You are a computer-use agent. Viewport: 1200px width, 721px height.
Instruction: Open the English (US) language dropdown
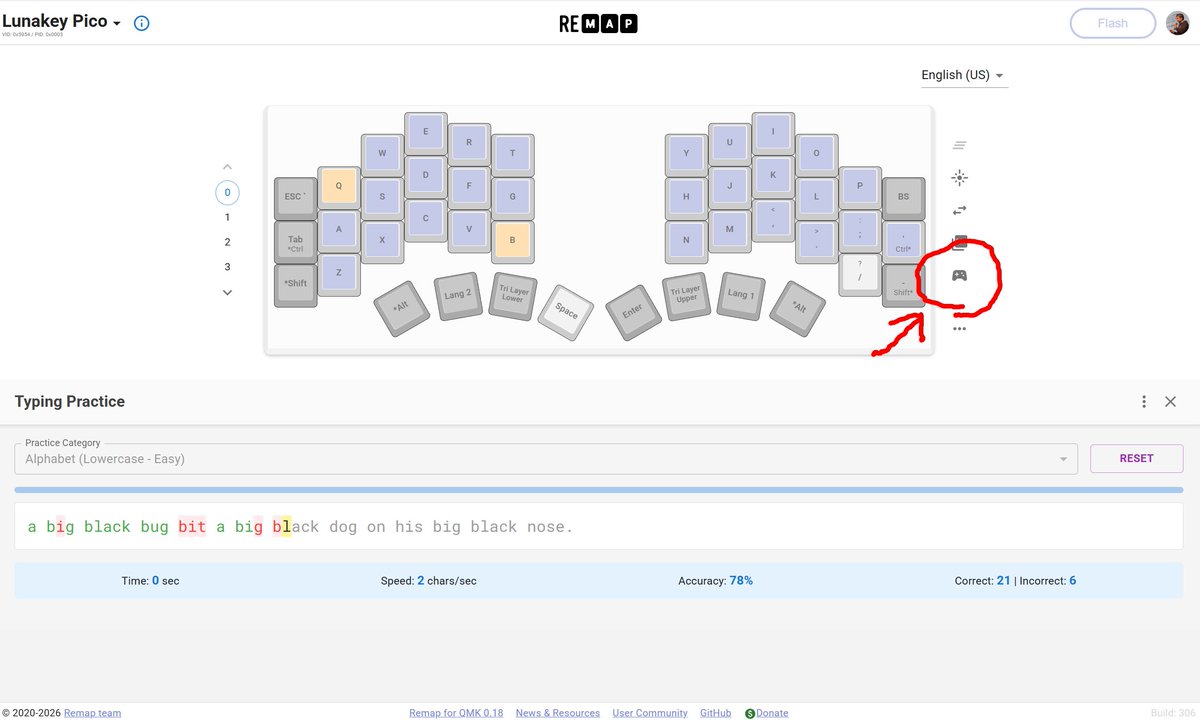tap(964, 75)
